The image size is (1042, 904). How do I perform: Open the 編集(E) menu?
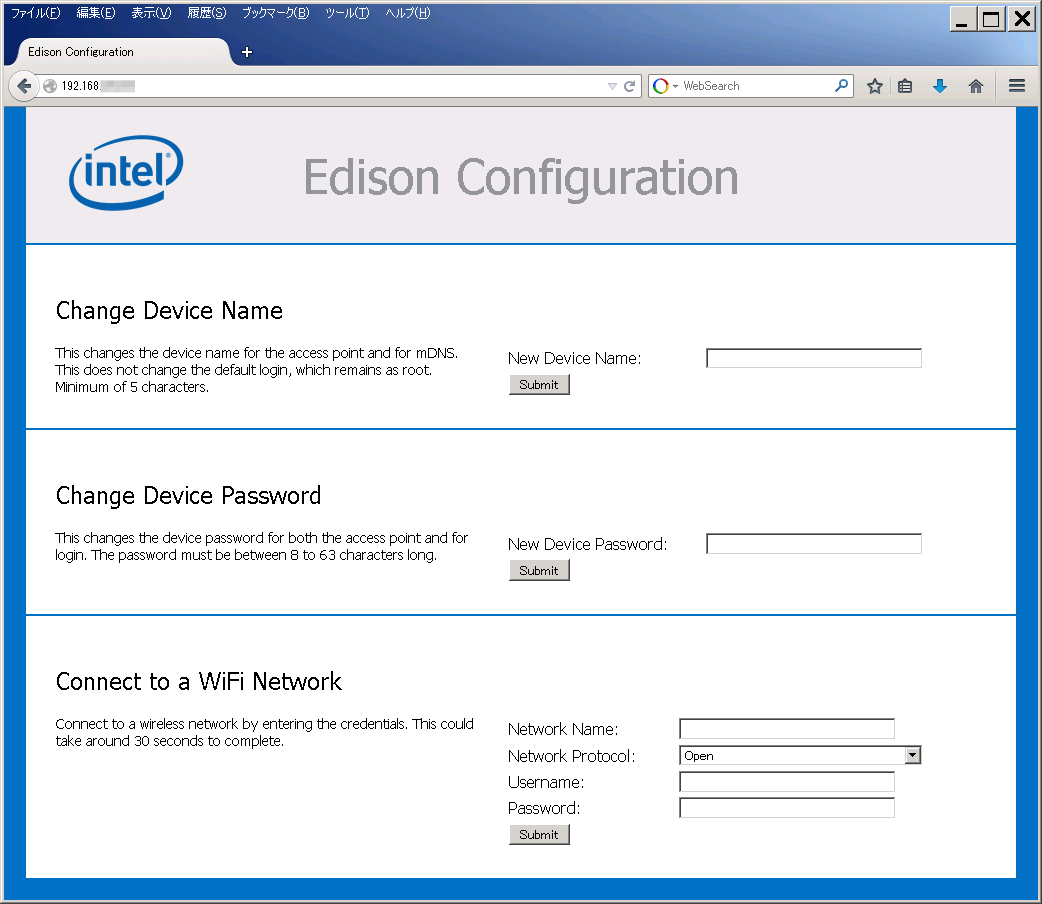pyautogui.click(x=96, y=13)
